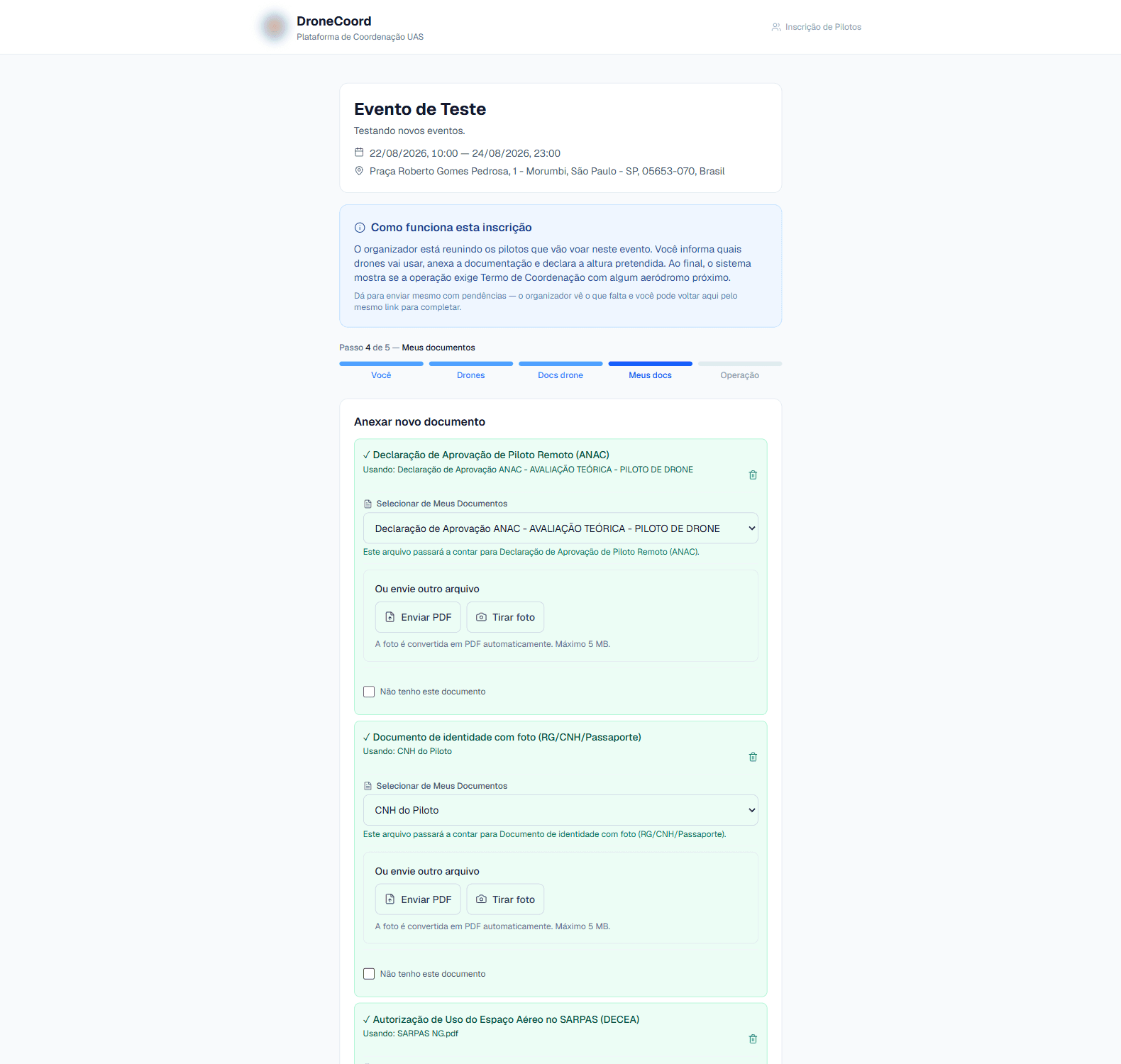This screenshot has height=1064, width=1121.
Task: Click Tirar foto in the ANAC declaration card
Action: [x=505, y=617]
